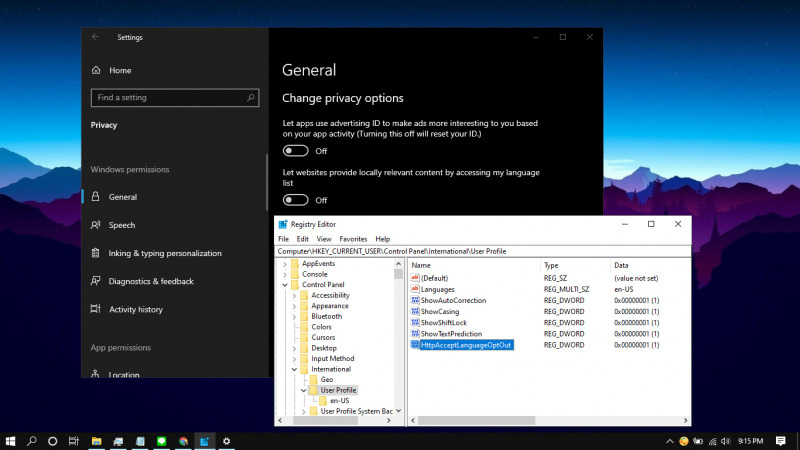800x450 pixels.
Task: Open Cortana from taskbar
Action: pyautogui.click(x=53, y=441)
